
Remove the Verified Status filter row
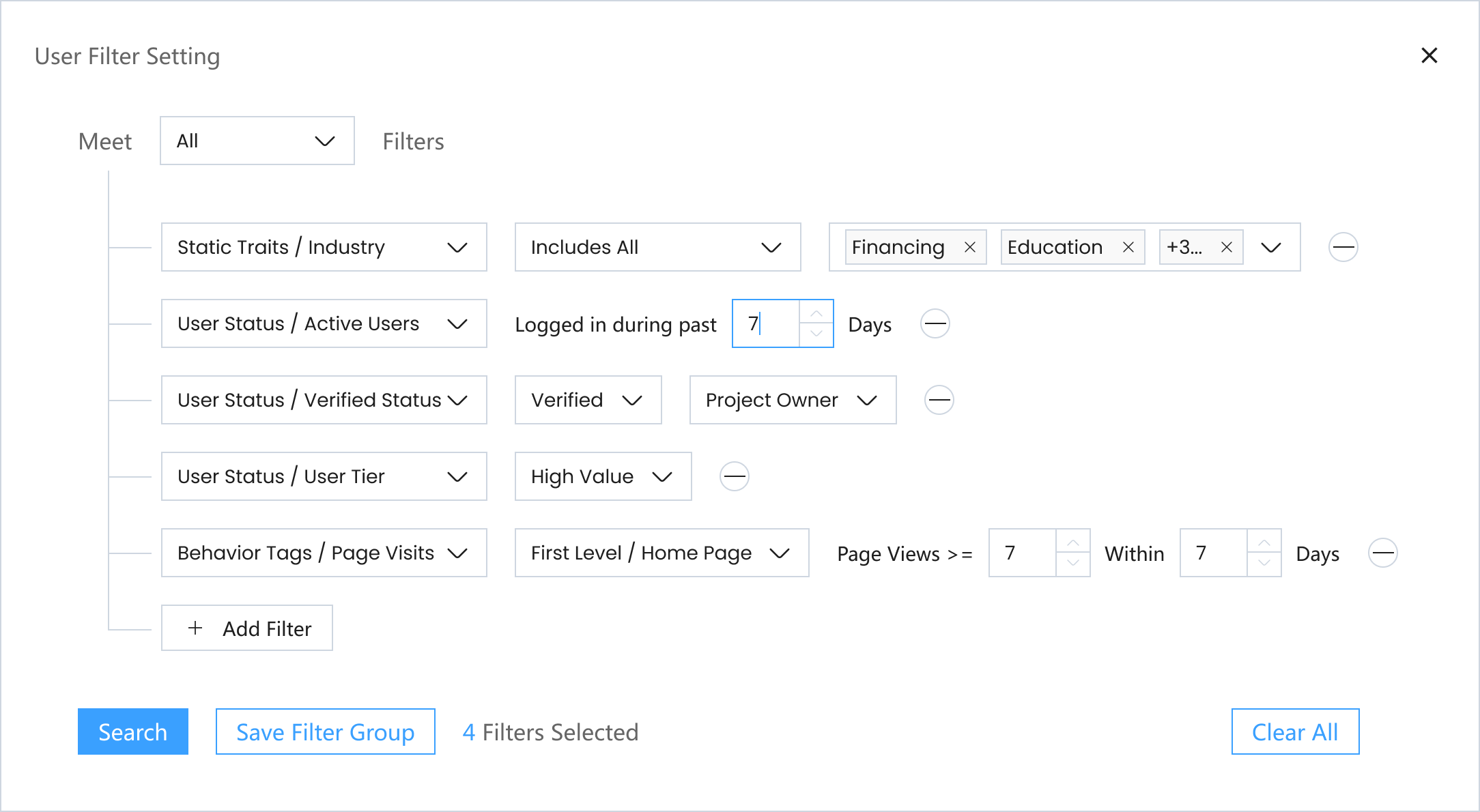[939, 400]
